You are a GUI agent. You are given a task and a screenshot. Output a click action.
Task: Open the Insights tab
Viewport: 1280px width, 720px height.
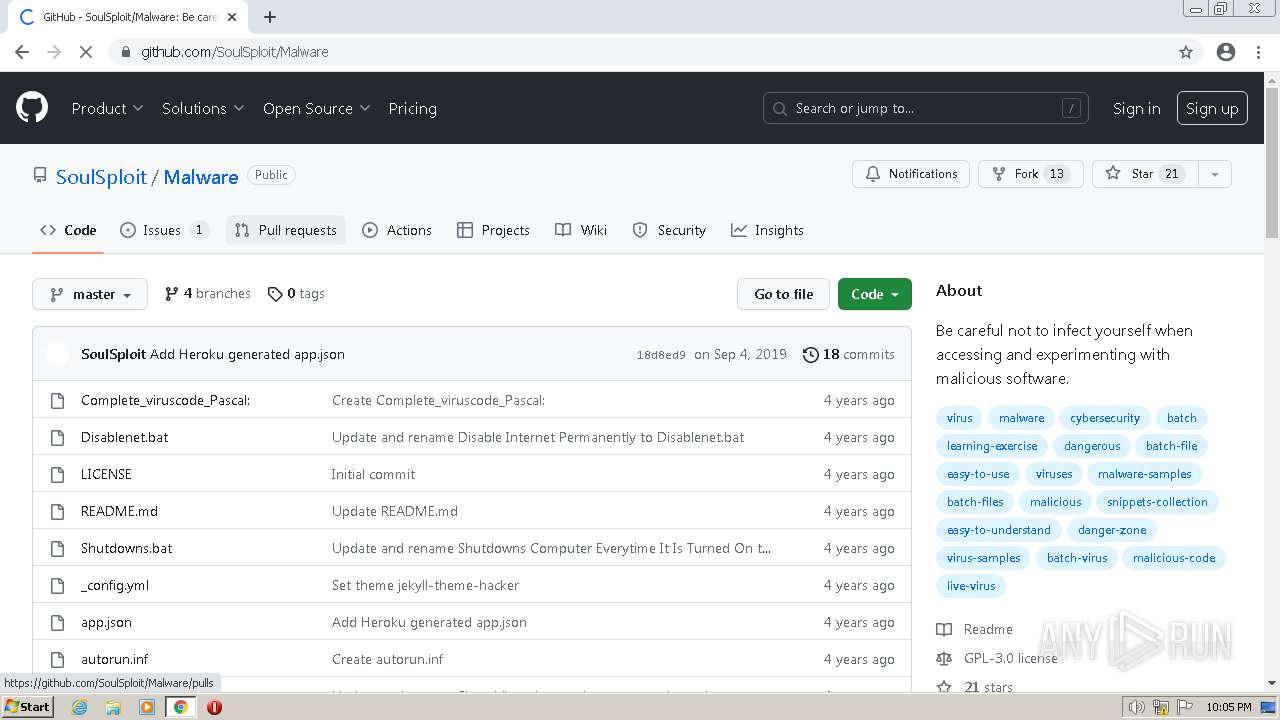[x=767, y=230]
